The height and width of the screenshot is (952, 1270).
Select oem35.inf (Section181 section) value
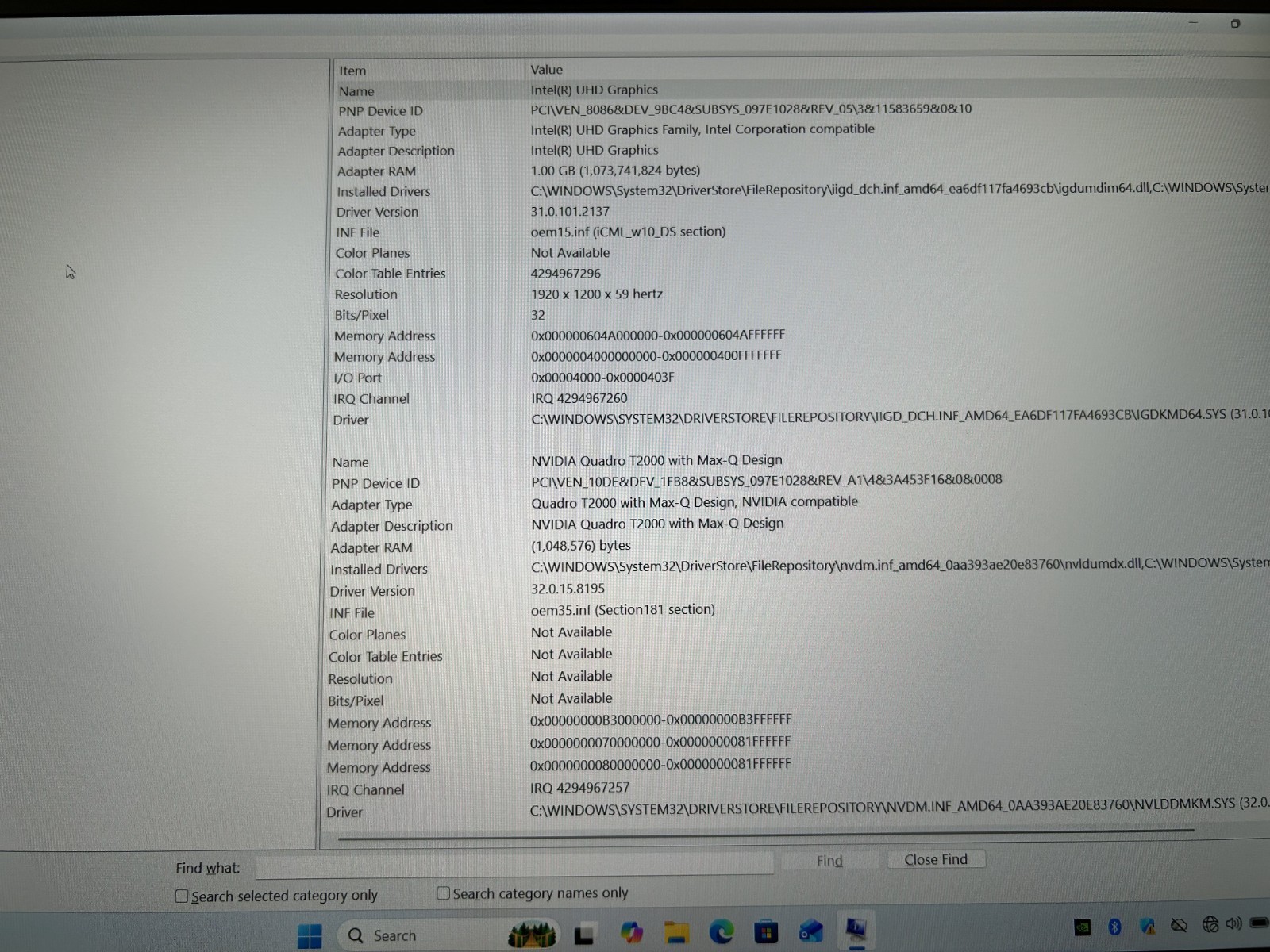pyautogui.click(x=622, y=609)
